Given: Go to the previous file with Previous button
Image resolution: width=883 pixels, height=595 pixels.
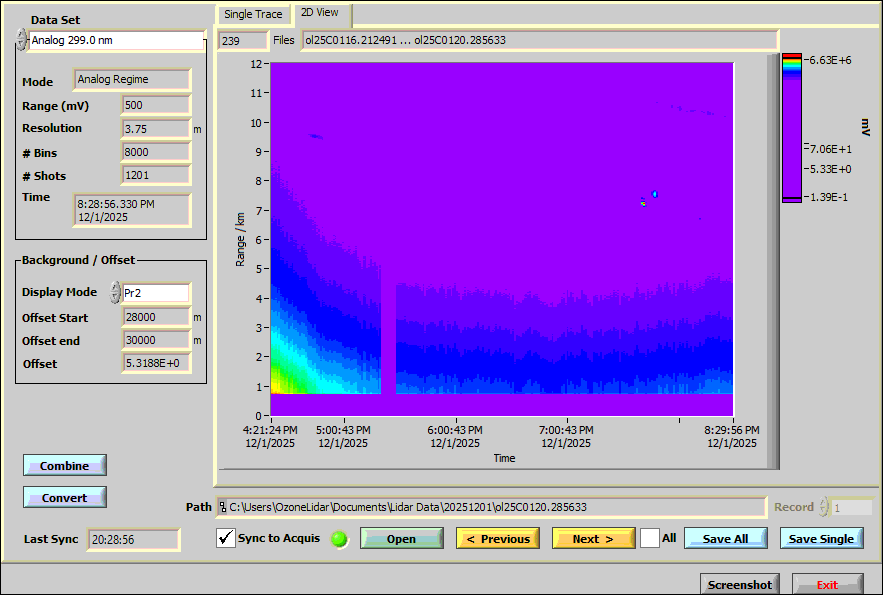Looking at the screenshot, I should point(498,539).
